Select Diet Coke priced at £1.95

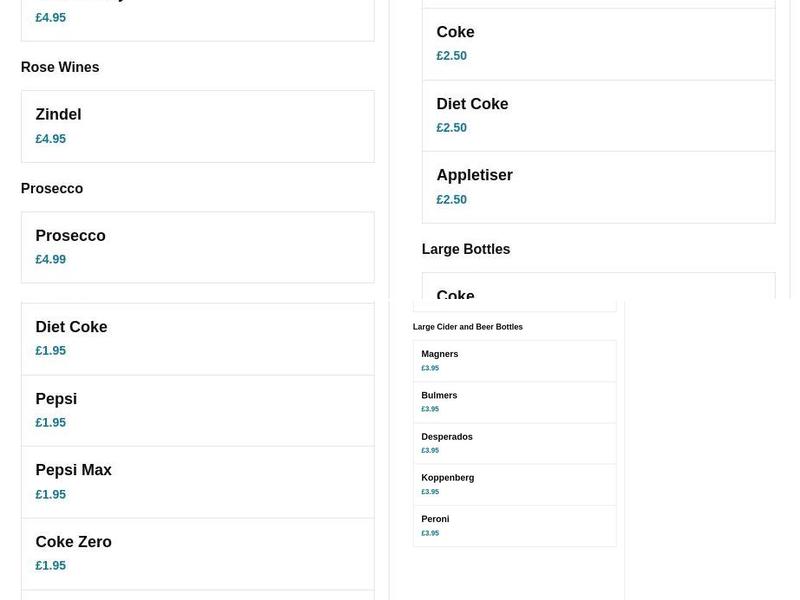click(197, 338)
